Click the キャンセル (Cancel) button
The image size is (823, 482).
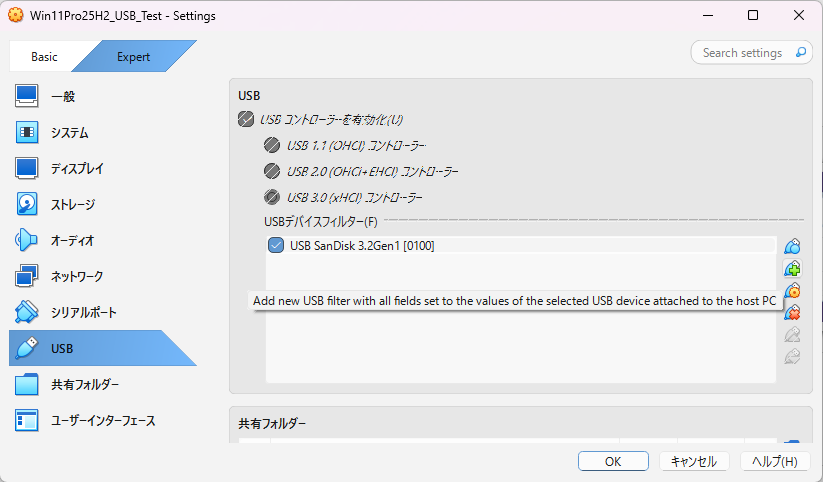pyautogui.click(x=693, y=461)
